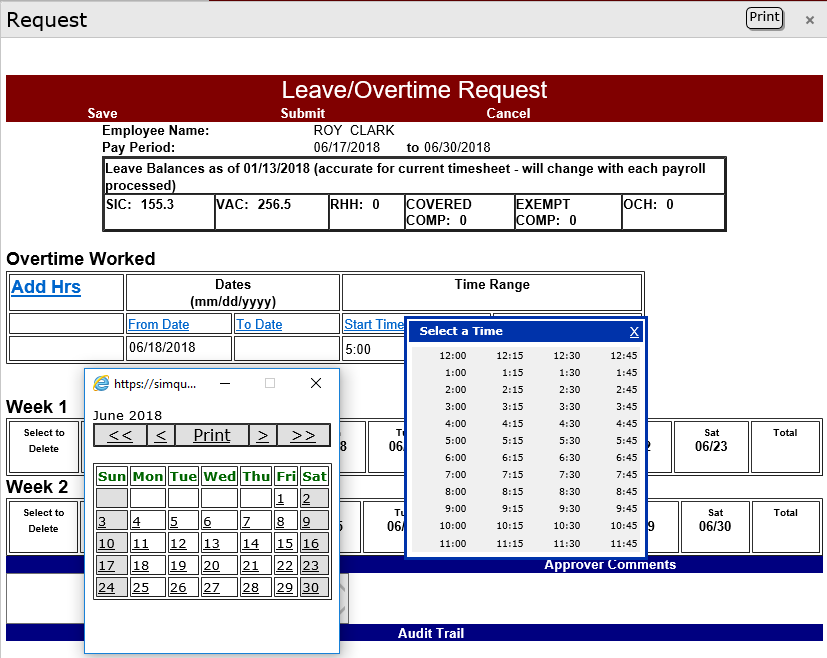This screenshot has width=827, height=658.
Task: Choose 7:30 in the time picker
Action: [570, 475]
